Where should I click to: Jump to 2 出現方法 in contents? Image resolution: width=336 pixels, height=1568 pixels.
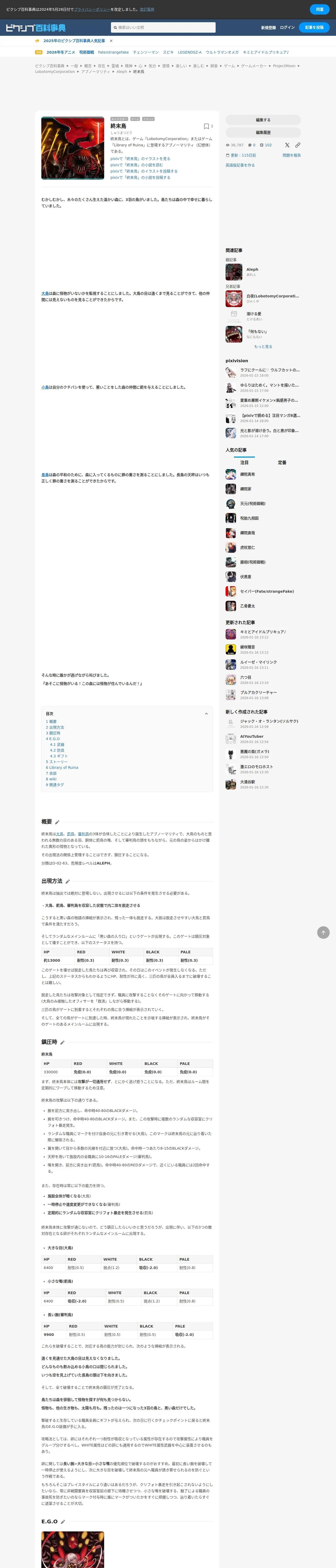pyautogui.click(x=55, y=727)
